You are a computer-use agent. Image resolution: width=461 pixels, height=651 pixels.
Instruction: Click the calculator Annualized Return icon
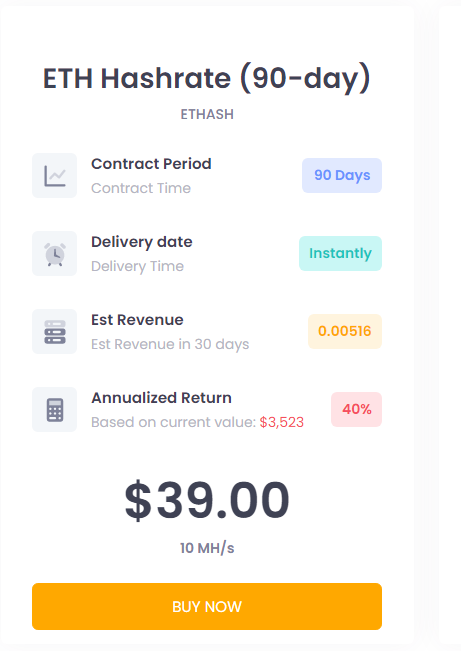(x=54, y=410)
